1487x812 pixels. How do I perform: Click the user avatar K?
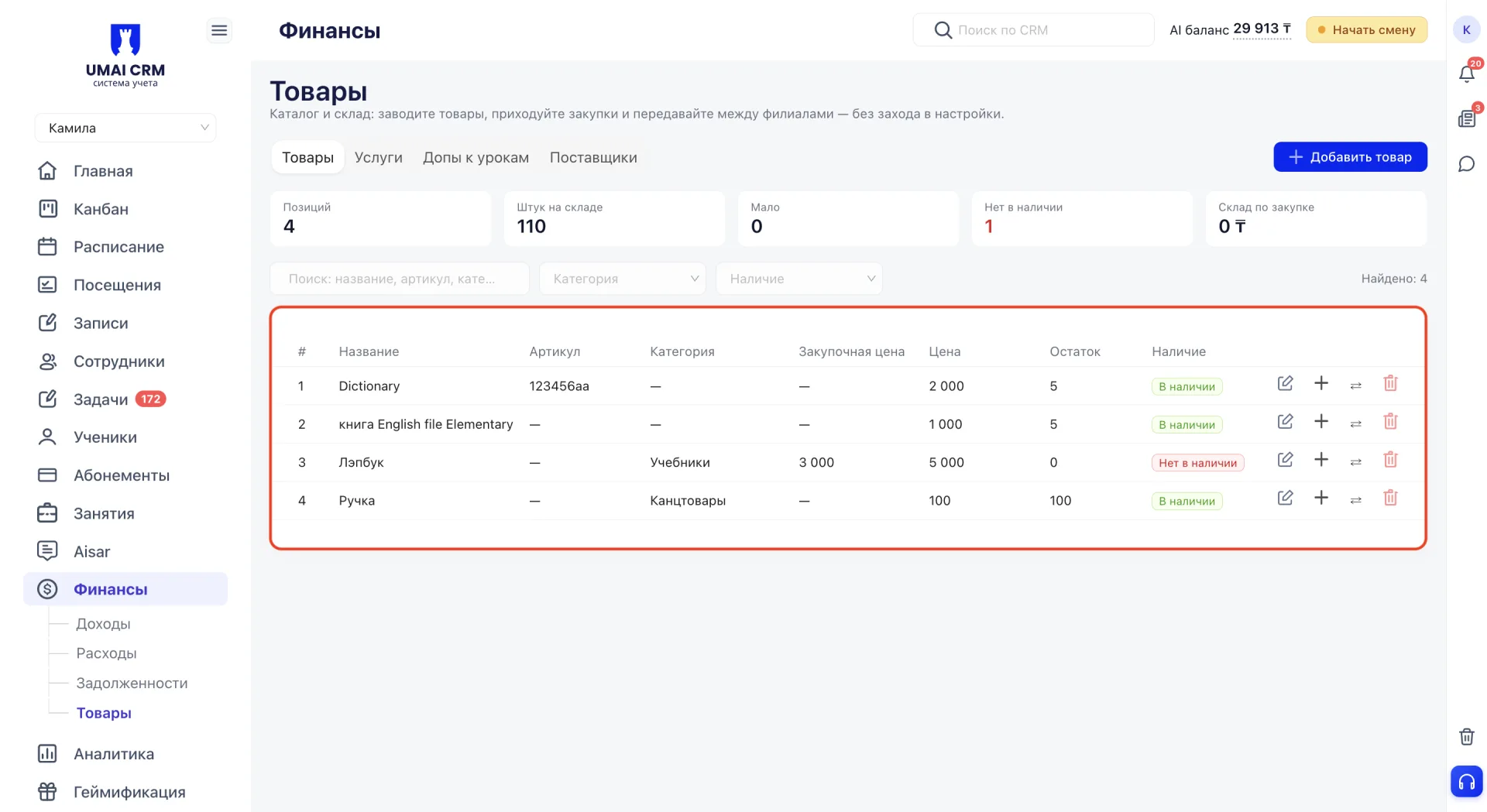click(1467, 30)
